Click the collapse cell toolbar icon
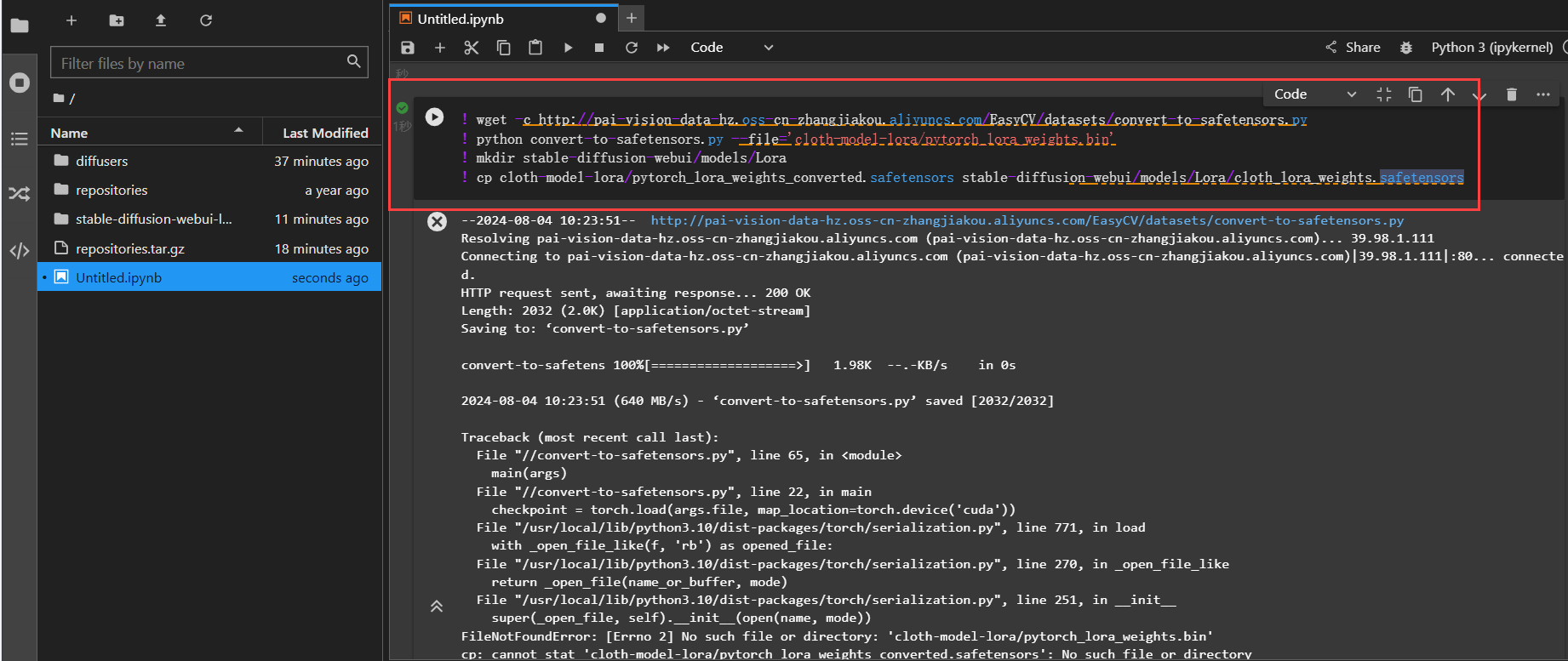 [x=1384, y=94]
